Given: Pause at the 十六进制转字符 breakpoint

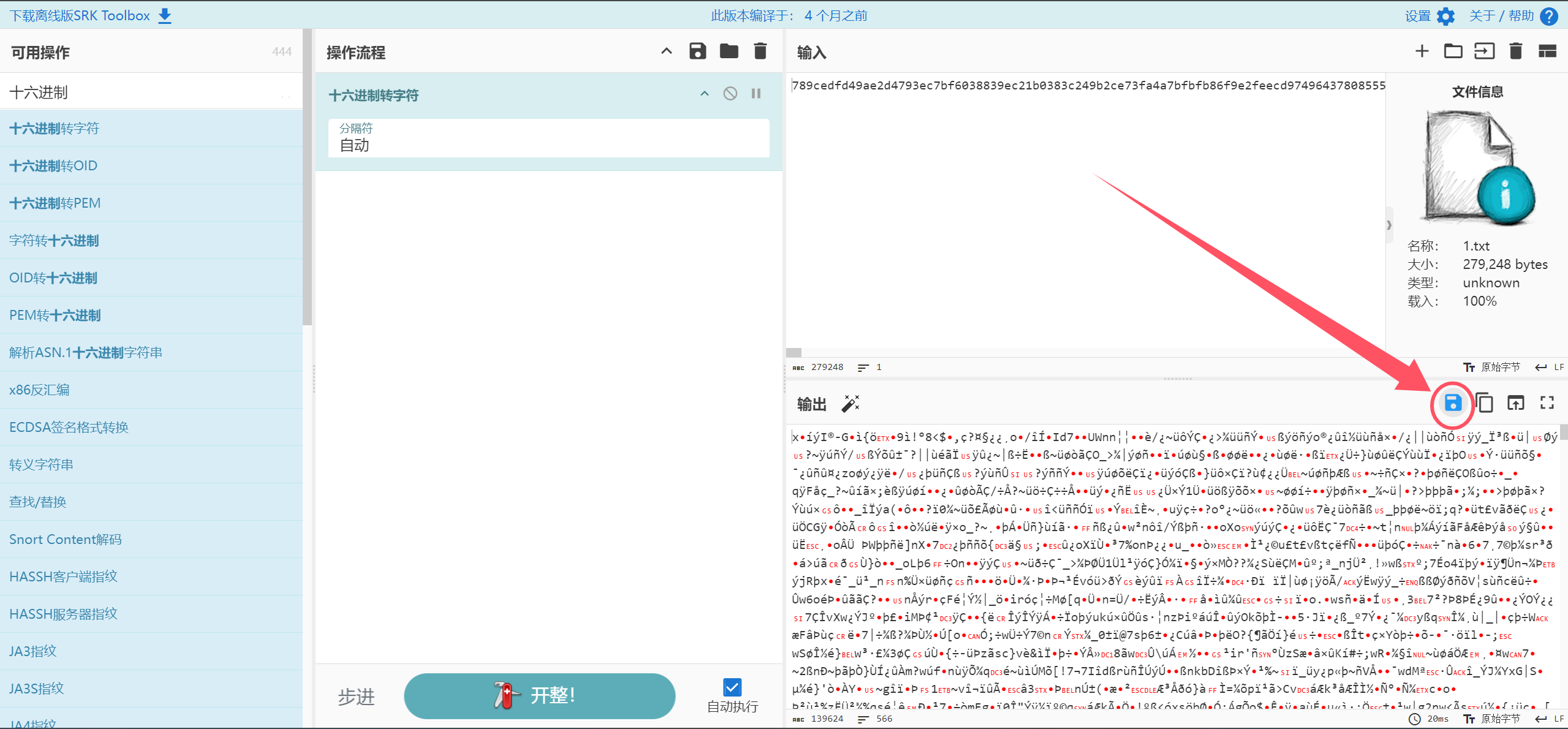Looking at the screenshot, I should point(756,94).
